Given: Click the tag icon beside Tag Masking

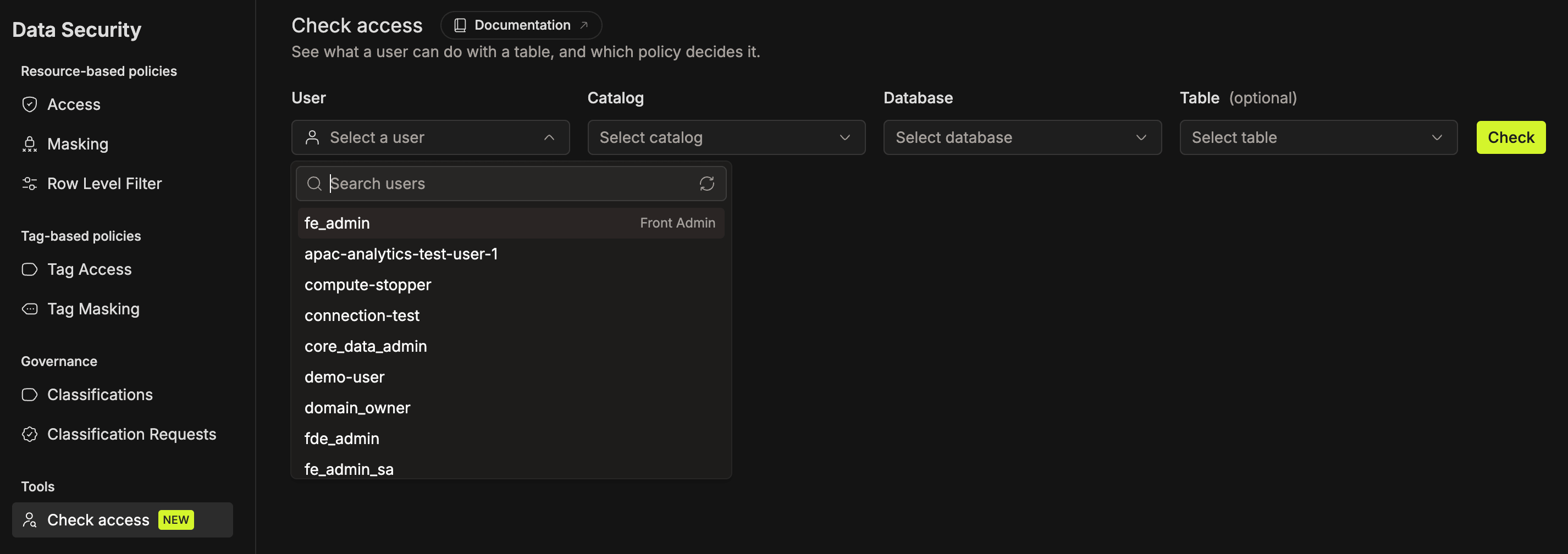Looking at the screenshot, I should (29, 309).
